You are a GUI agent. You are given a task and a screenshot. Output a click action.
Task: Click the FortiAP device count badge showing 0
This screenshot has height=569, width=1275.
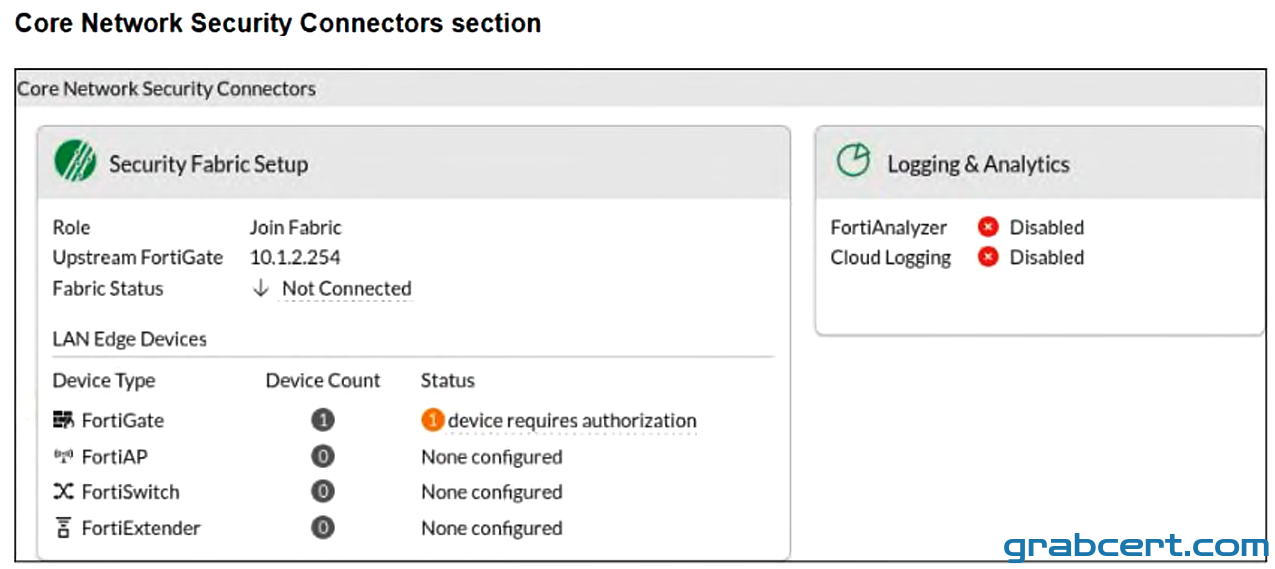(x=322, y=456)
